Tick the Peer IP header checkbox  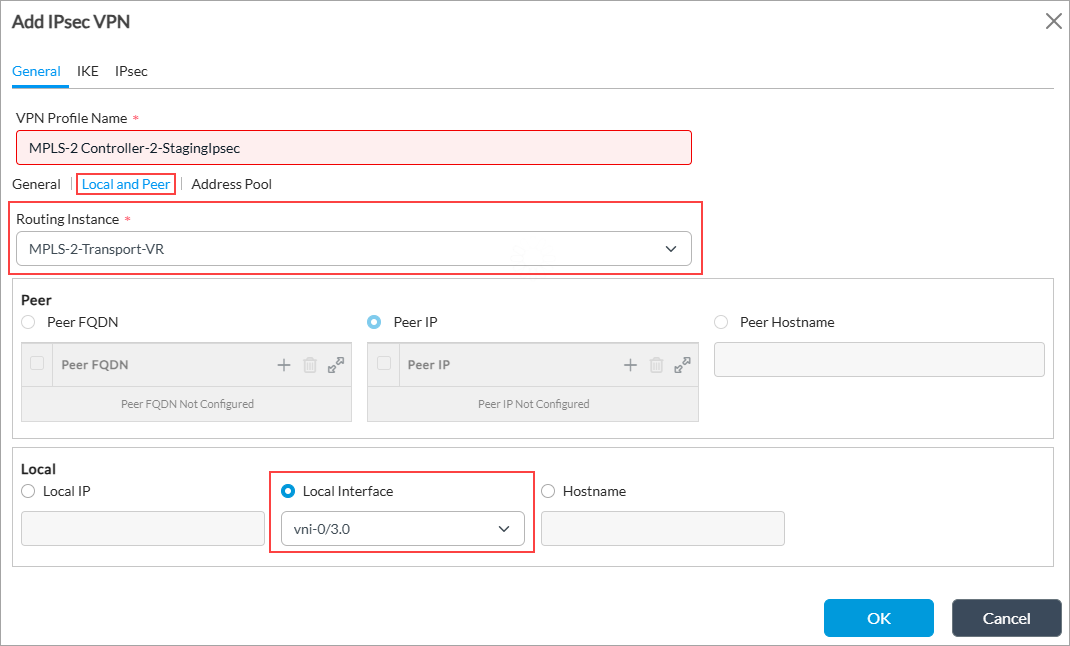(383, 364)
